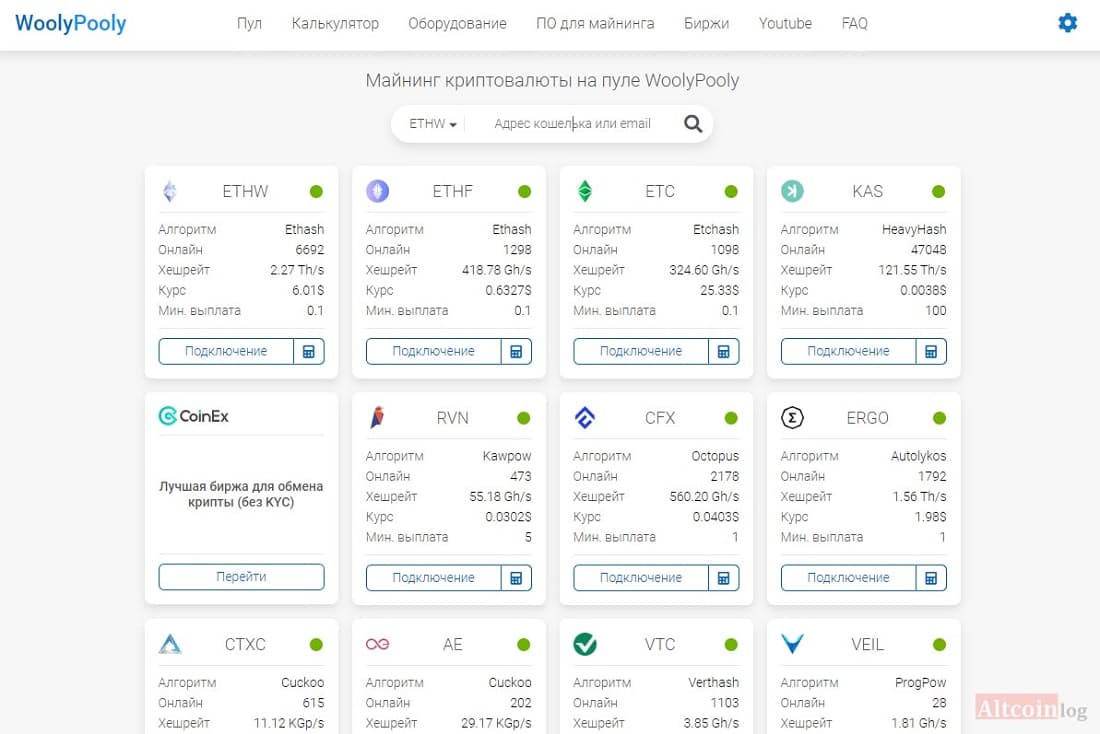This screenshot has width=1100, height=734.
Task: Click the search magnifier icon
Action: click(x=692, y=124)
